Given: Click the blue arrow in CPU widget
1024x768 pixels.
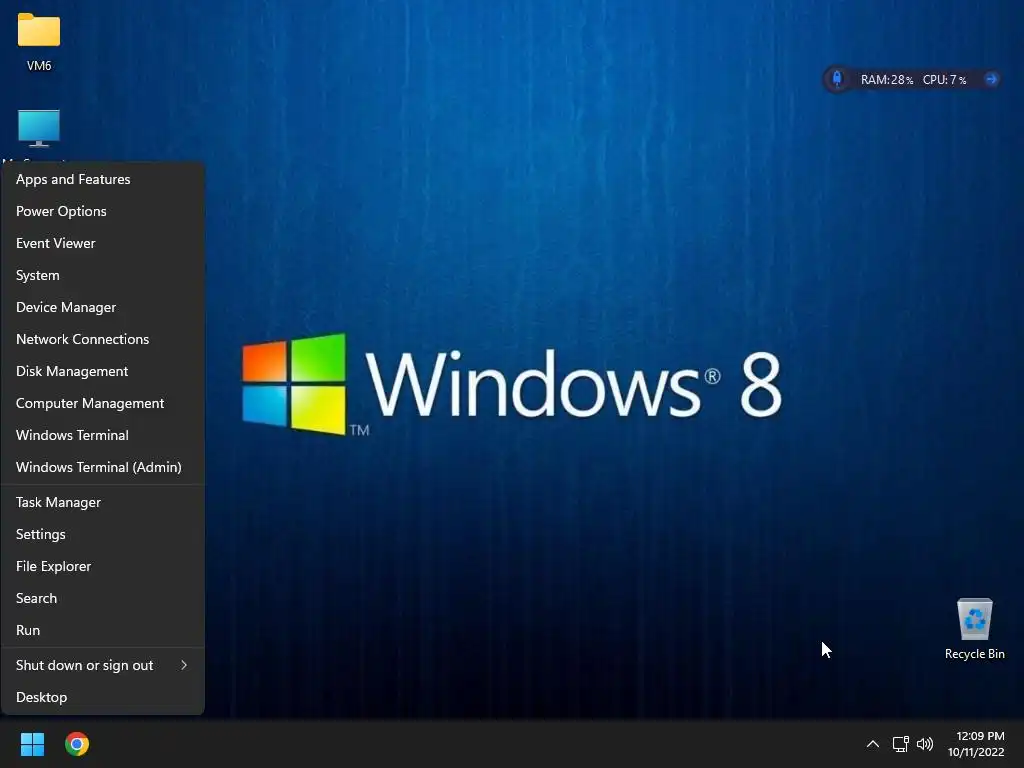Looking at the screenshot, I should [x=991, y=79].
